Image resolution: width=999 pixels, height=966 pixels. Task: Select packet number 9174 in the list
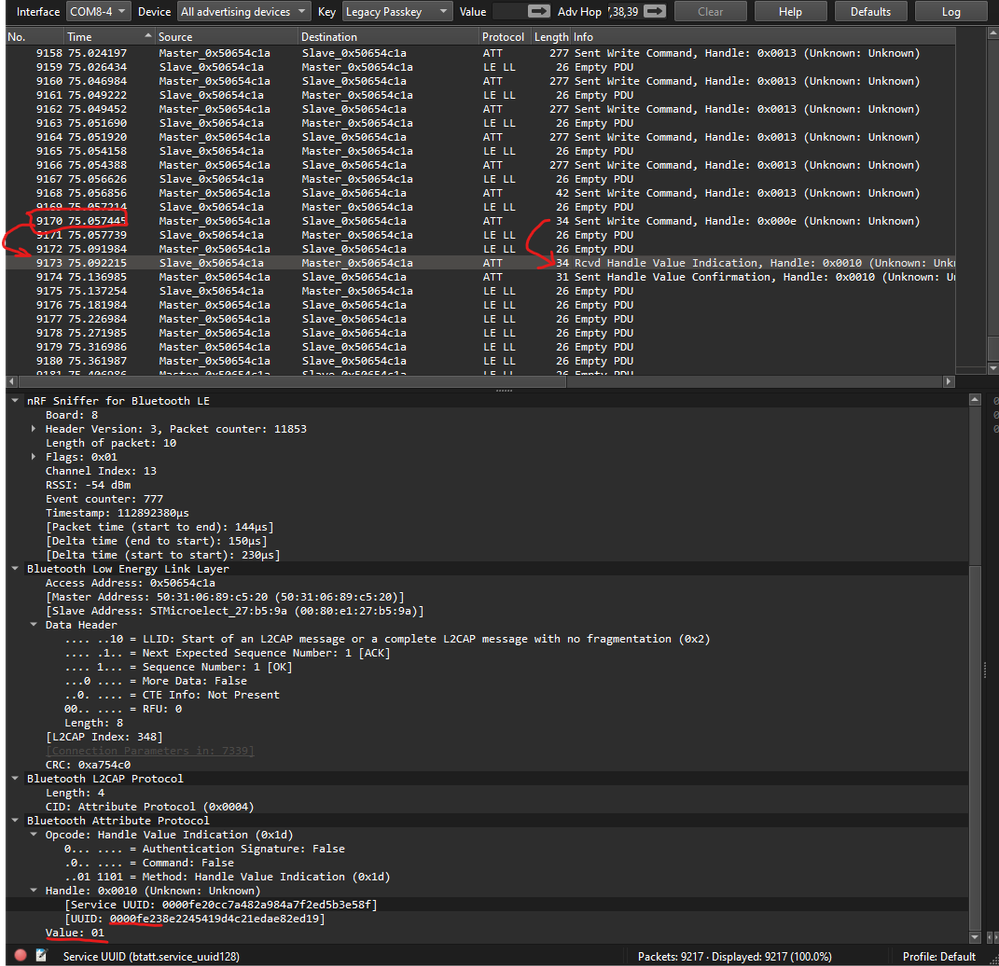point(300,277)
